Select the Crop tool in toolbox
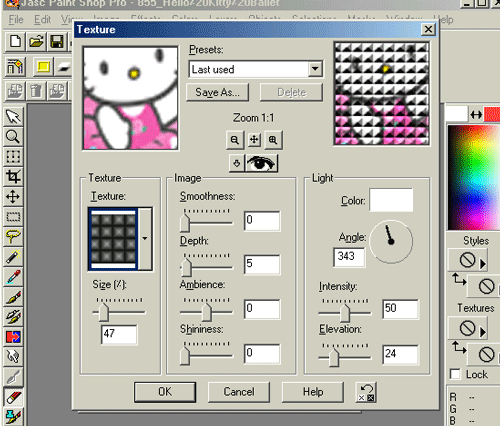 (13, 177)
